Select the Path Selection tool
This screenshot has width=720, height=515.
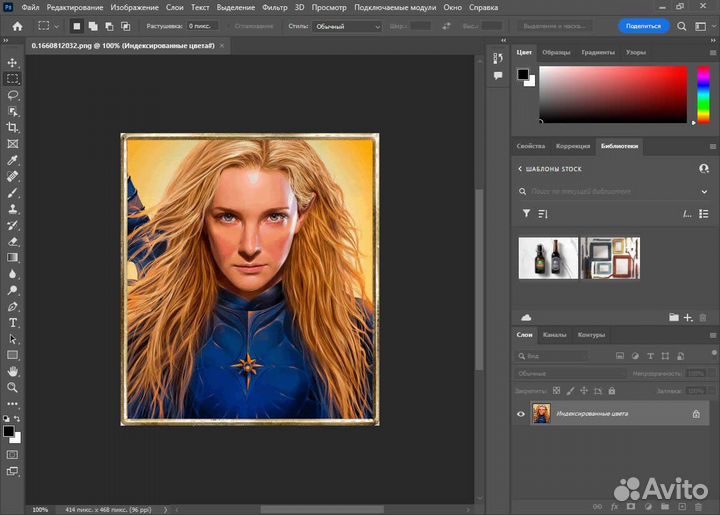[x=12, y=339]
